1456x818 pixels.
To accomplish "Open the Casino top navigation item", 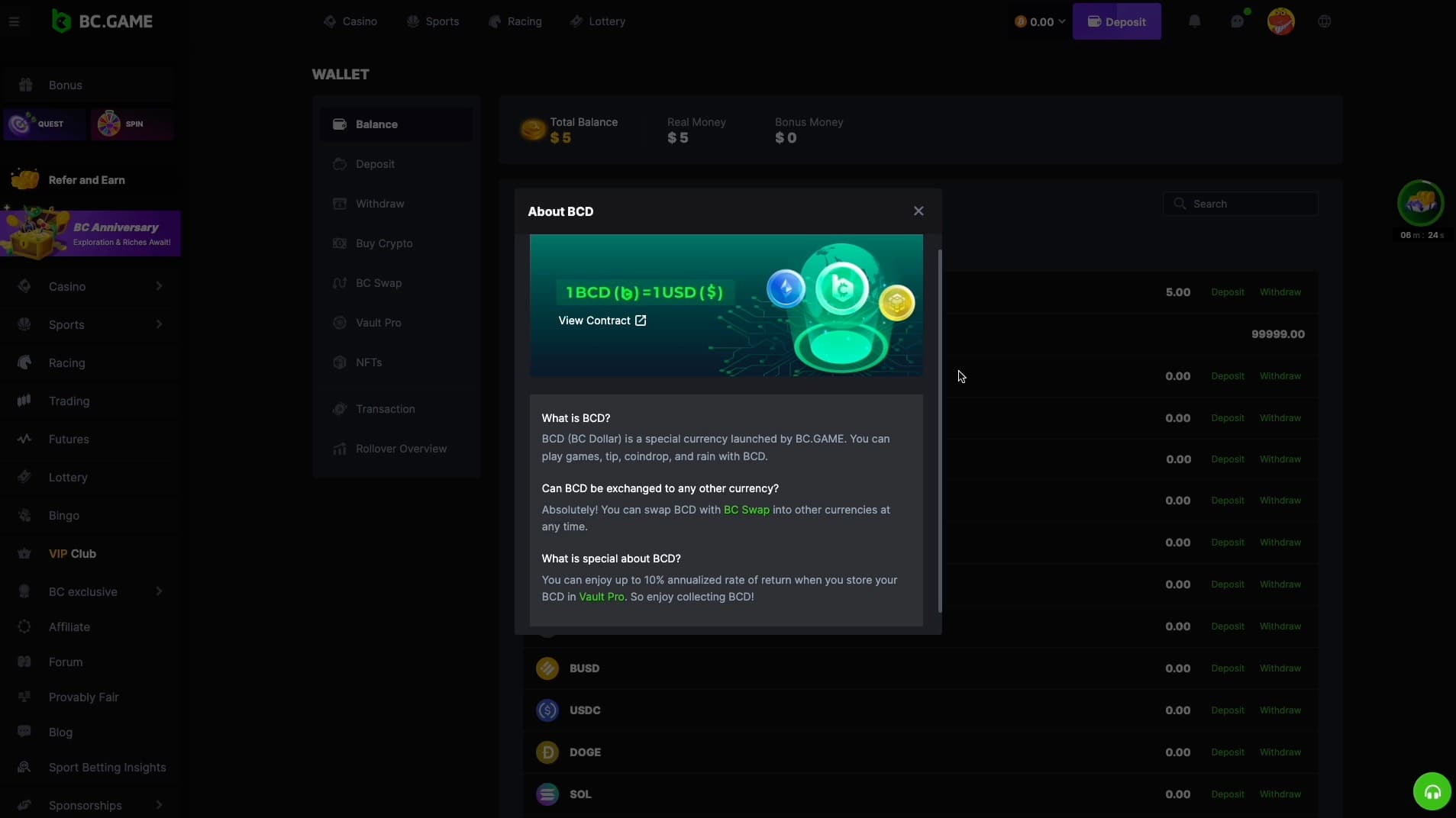I will pyautogui.click(x=350, y=21).
